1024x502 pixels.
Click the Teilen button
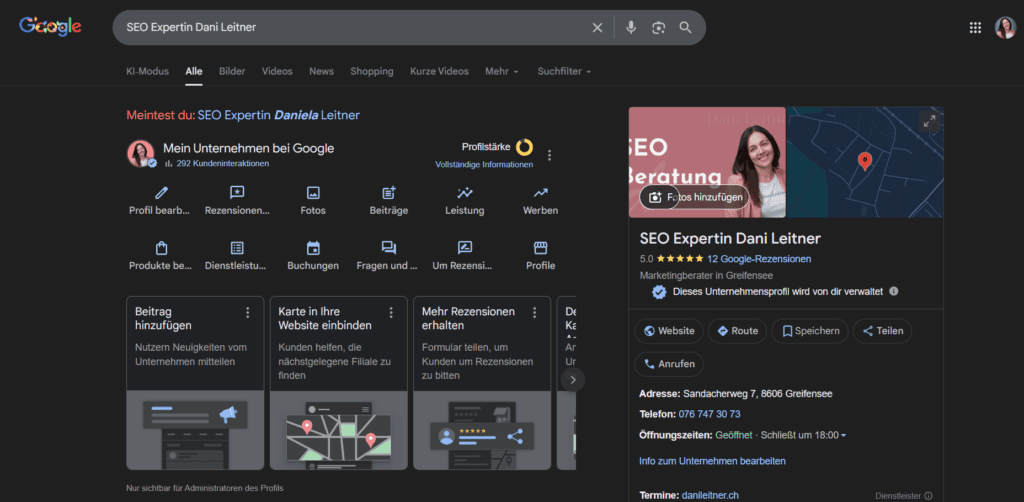(x=882, y=331)
